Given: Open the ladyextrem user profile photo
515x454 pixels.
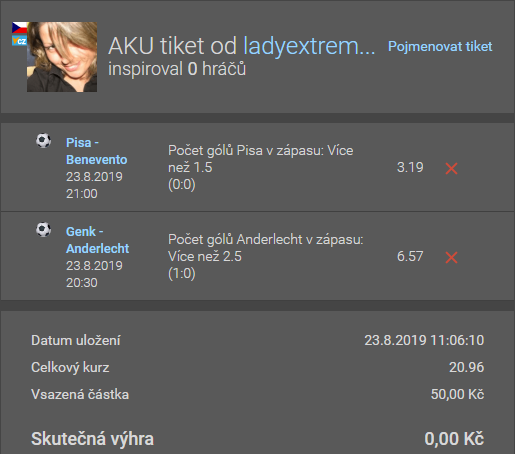Looking at the screenshot, I should (x=62, y=57).
